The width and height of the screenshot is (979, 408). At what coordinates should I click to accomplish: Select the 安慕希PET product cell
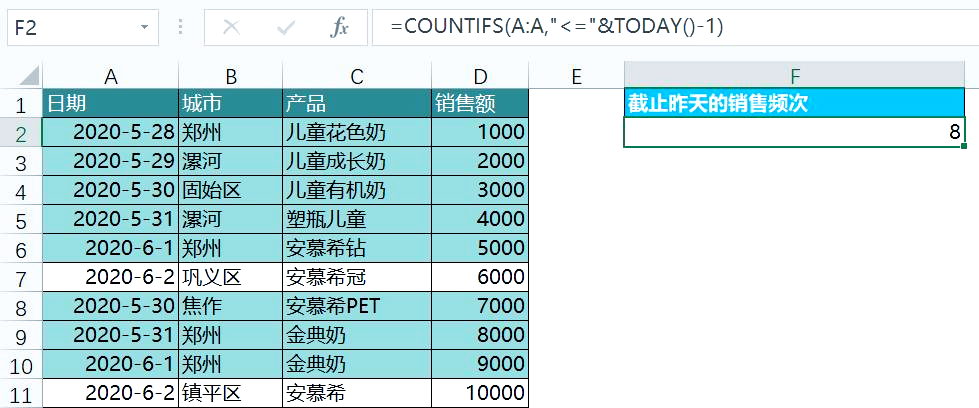pos(357,307)
